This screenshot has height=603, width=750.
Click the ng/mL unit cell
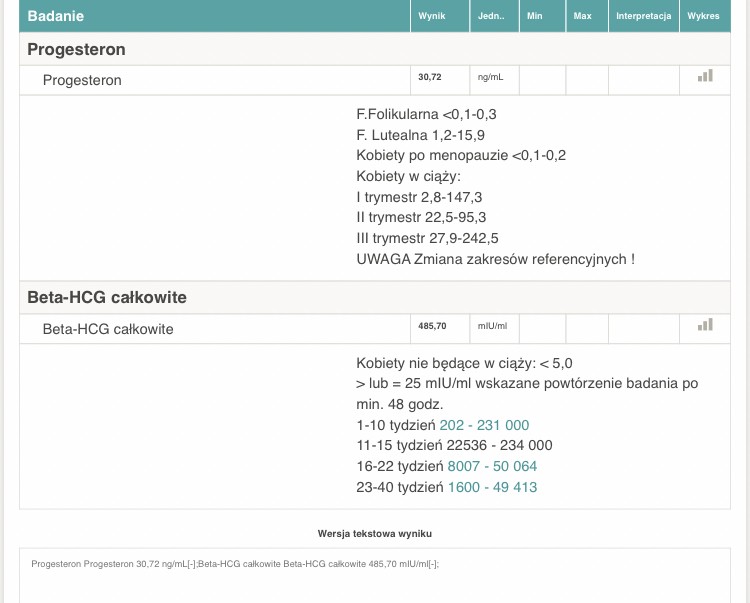coord(491,77)
